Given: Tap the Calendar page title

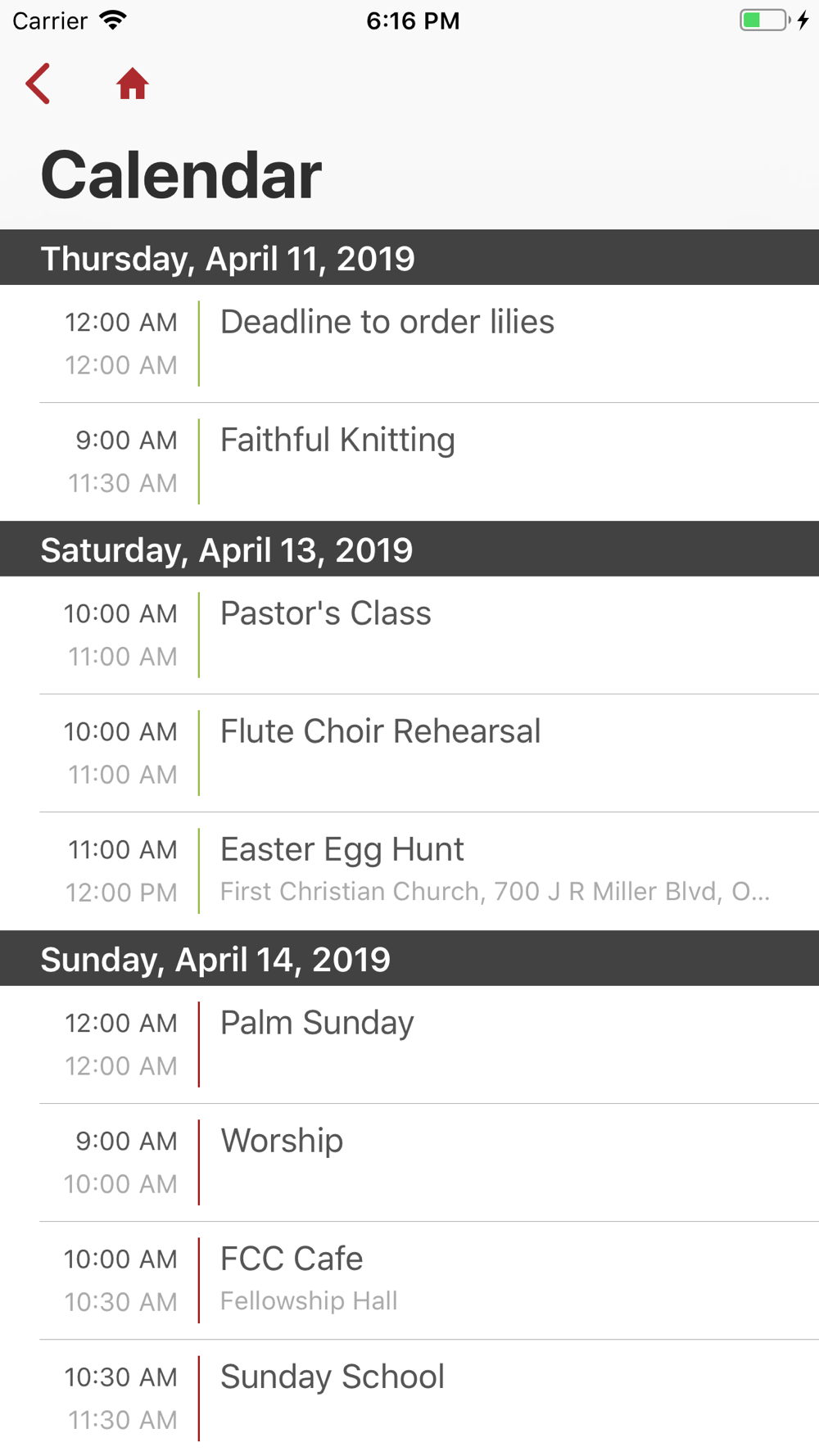Looking at the screenshot, I should [181, 174].
